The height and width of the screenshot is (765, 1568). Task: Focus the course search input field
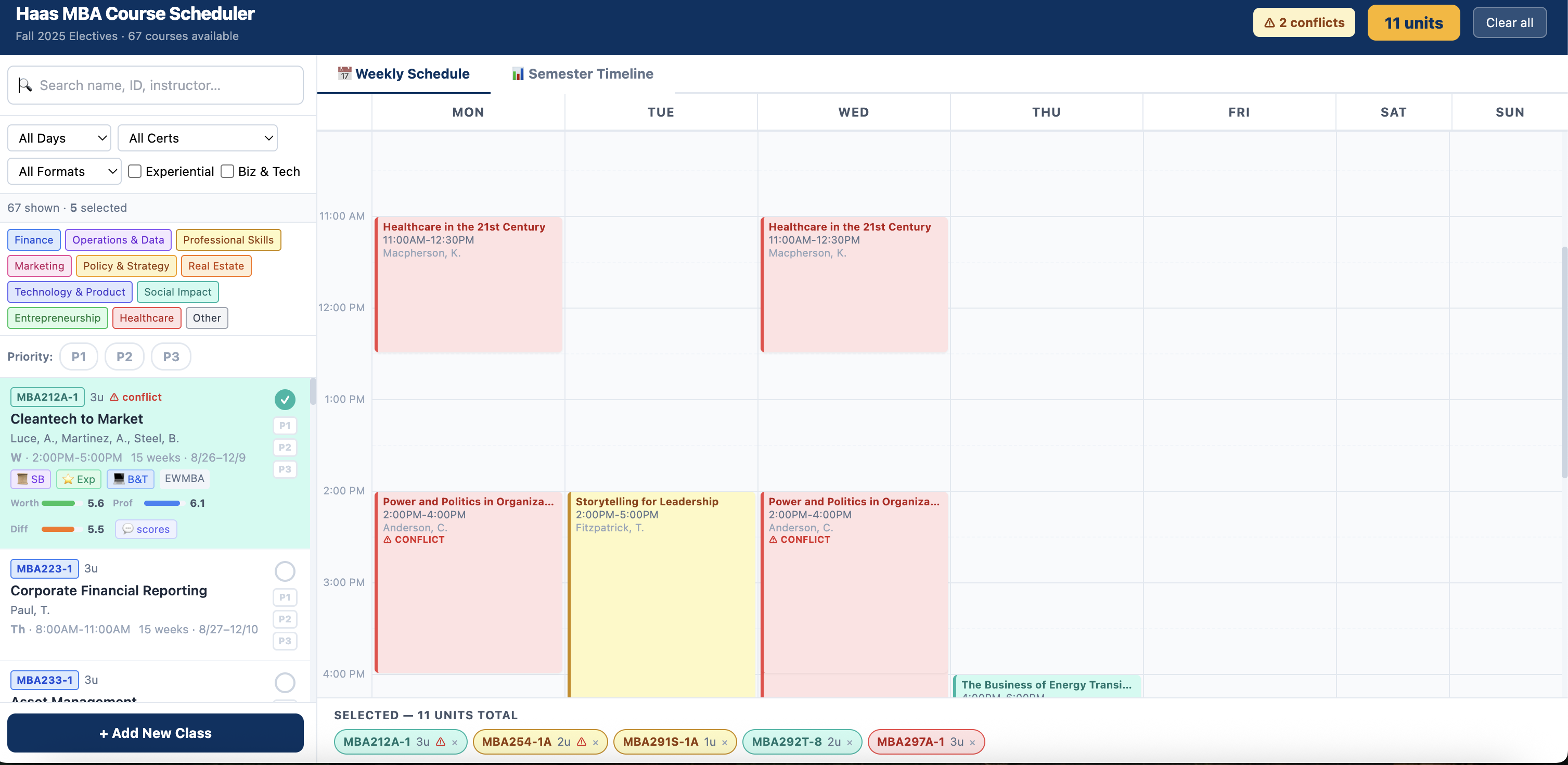[155, 85]
